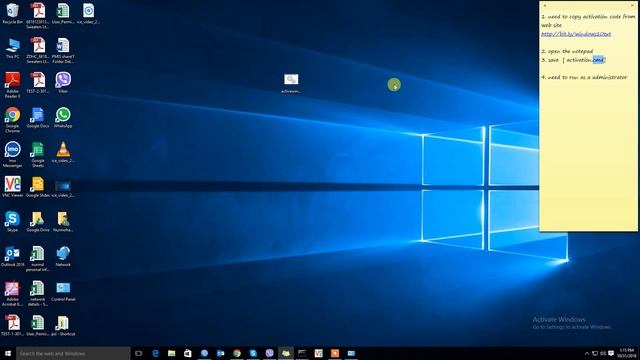Select the activation file icon on desktop
This screenshot has height=360, width=640.
291,83
